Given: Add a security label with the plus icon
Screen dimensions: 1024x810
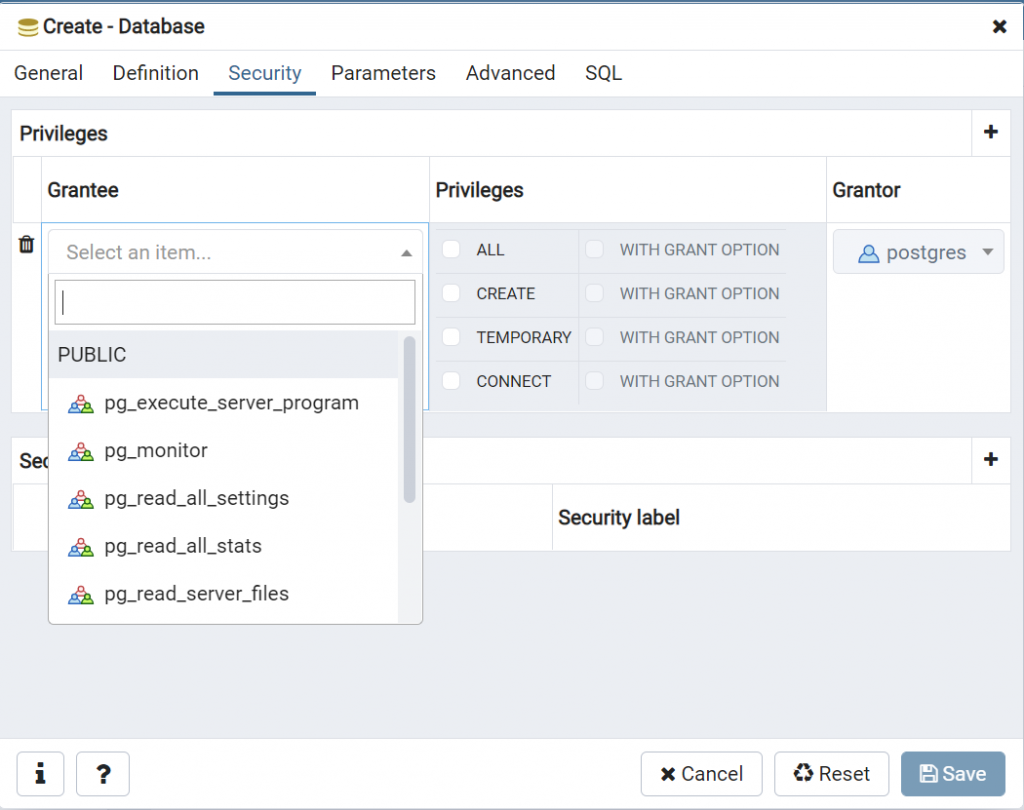Looking at the screenshot, I should coord(991,459).
